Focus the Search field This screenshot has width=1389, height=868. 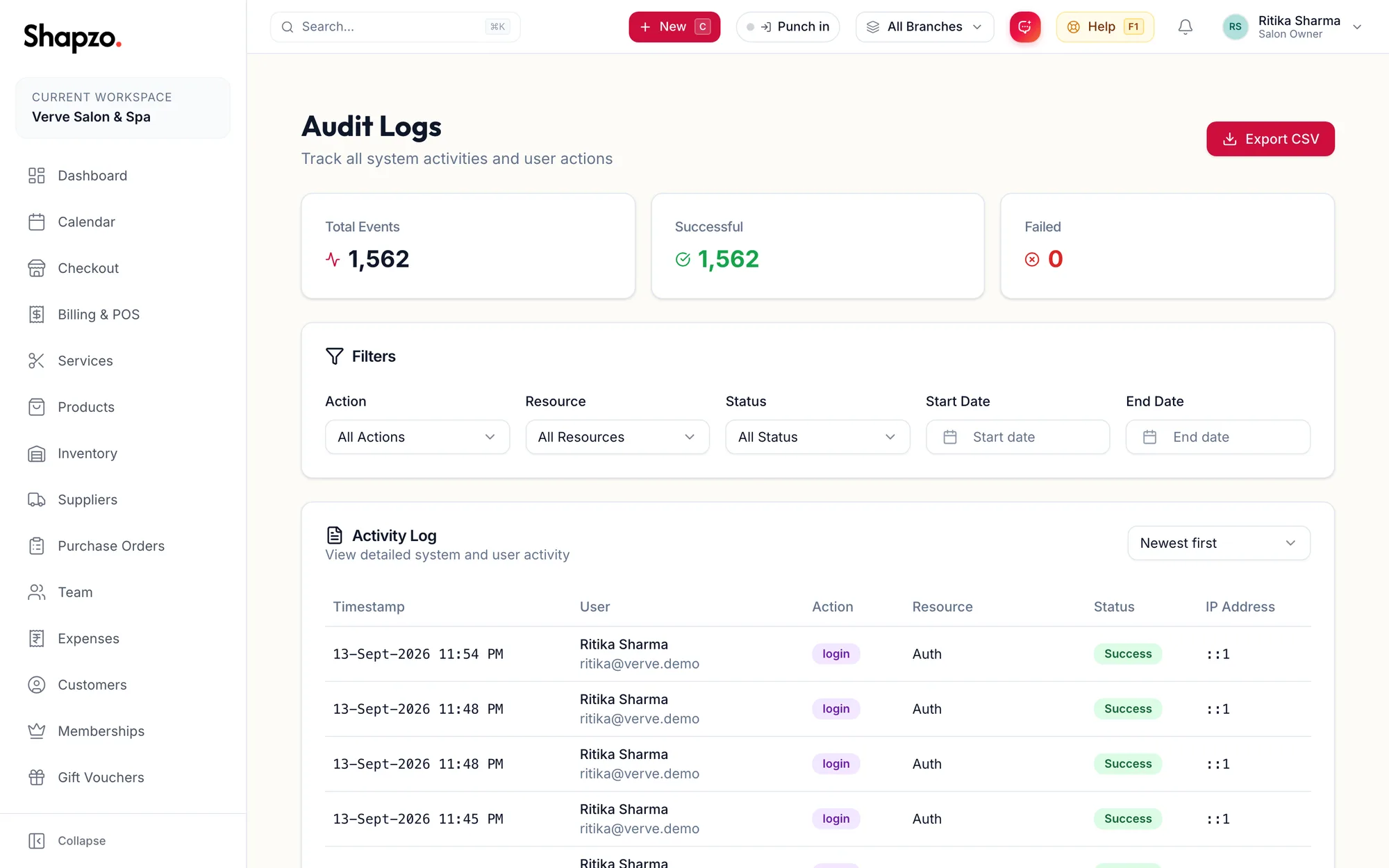[x=395, y=27]
